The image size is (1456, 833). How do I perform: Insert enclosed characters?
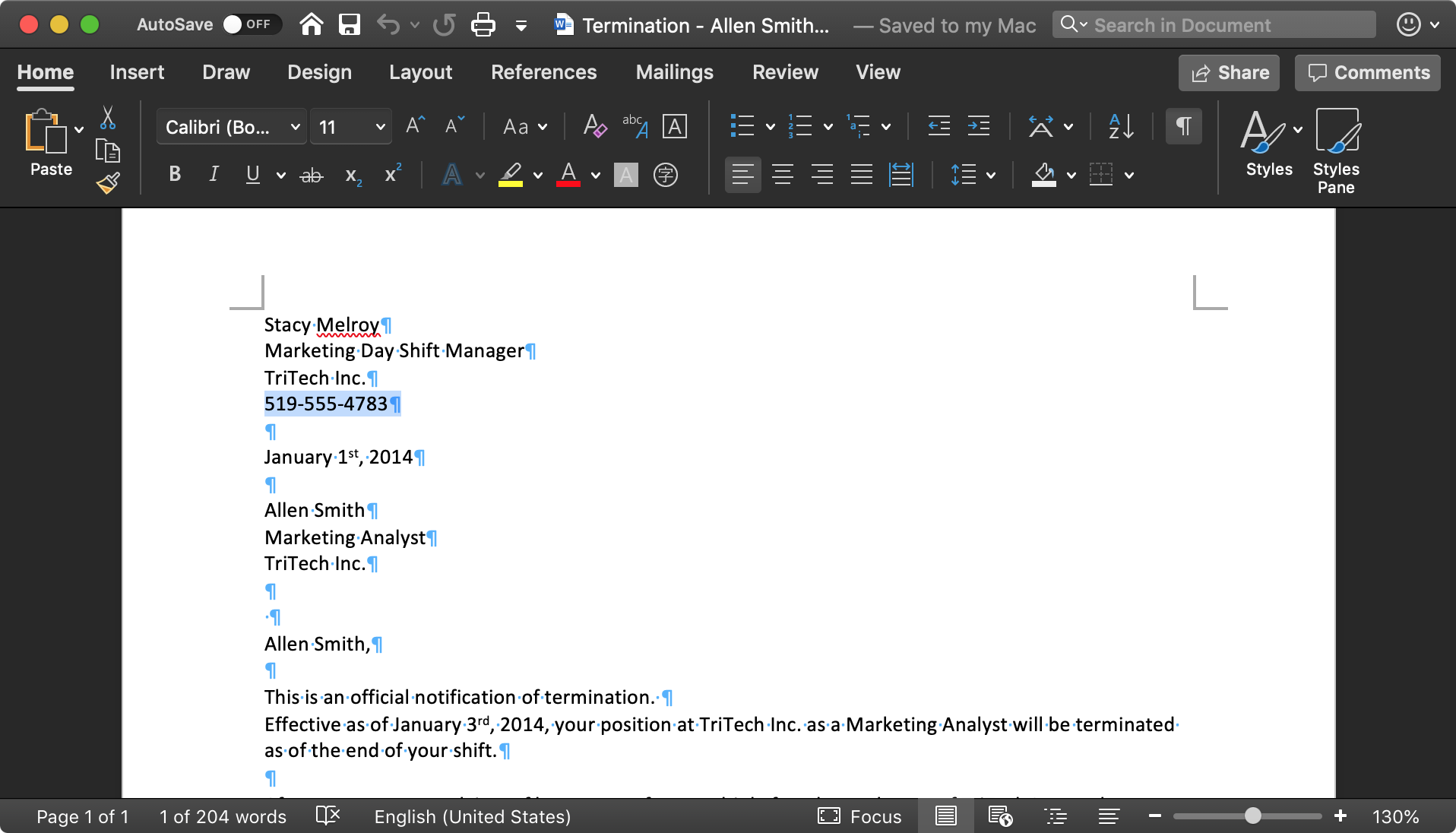[x=666, y=175]
